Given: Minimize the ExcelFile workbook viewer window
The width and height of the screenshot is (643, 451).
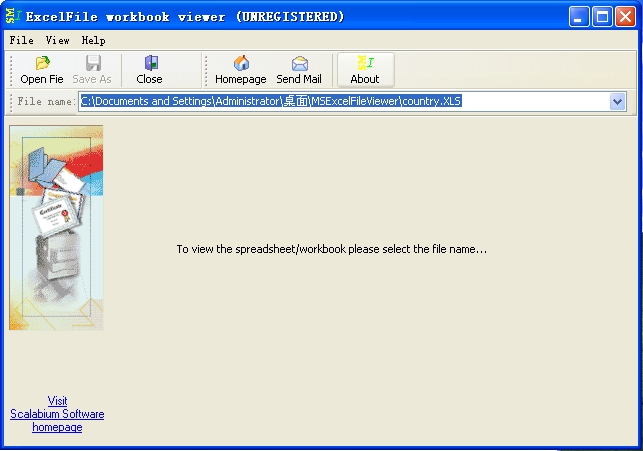Looking at the screenshot, I should (x=579, y=17).
